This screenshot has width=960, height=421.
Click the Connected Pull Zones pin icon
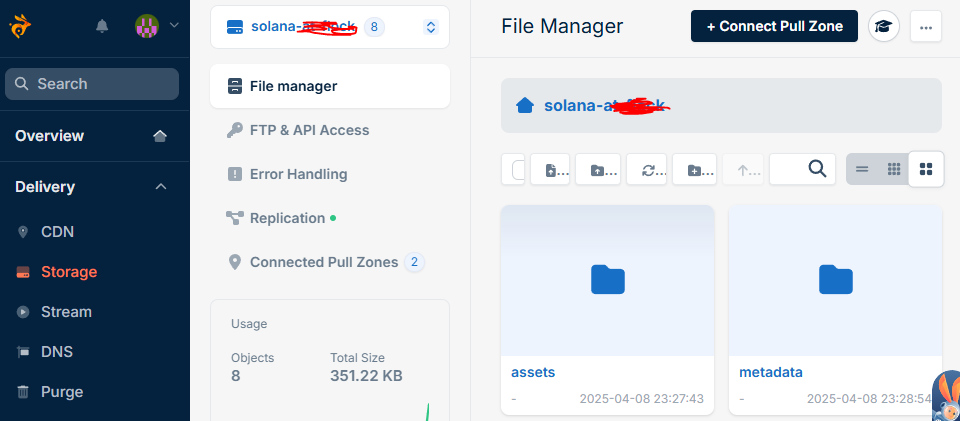pos(234,263)
